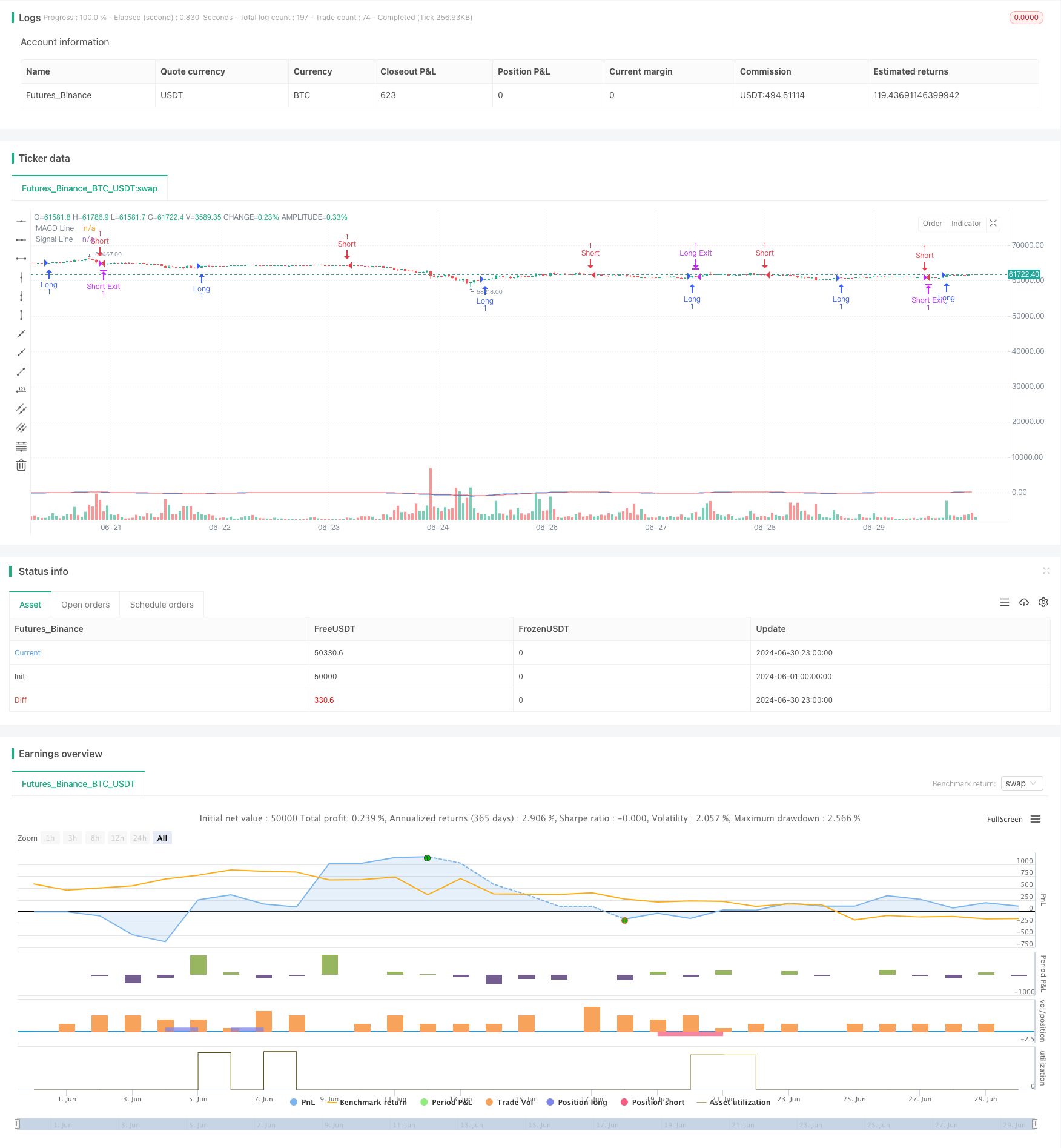Switch to the Open orders tab
Viewport: 1061px width, 1148px height.
[x=85, y=605]
